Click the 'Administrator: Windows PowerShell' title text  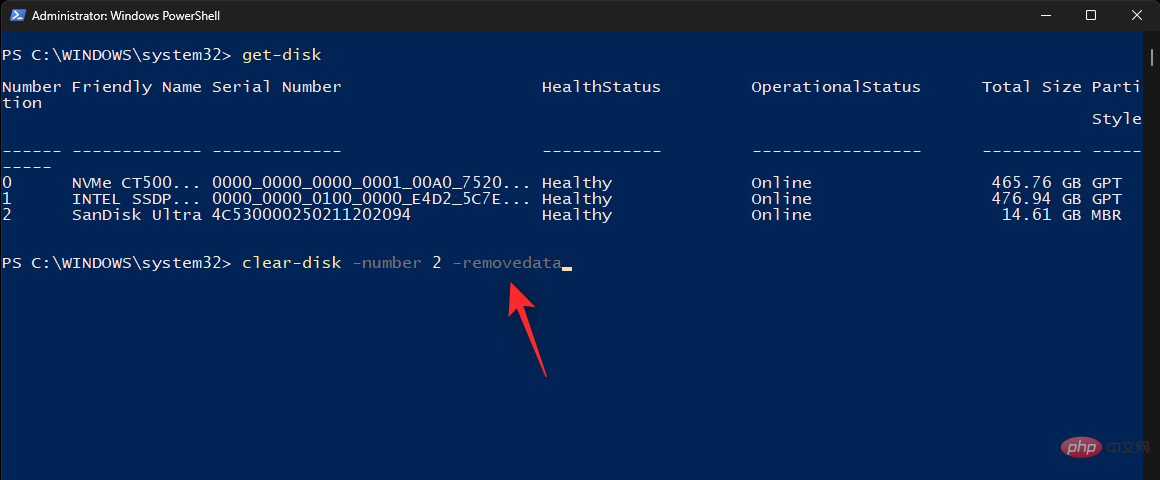(127, 16)
